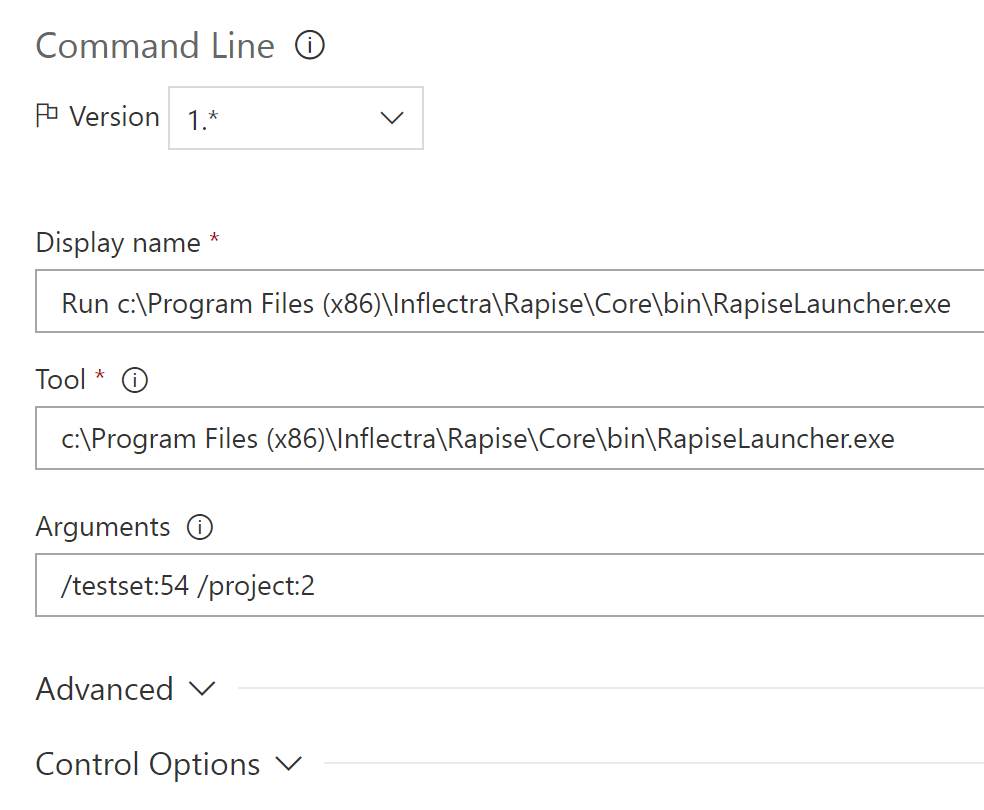This screenshot has width=984, height=810.
Task: Expand the Advanced section label
Action: (x=104, y=689)
